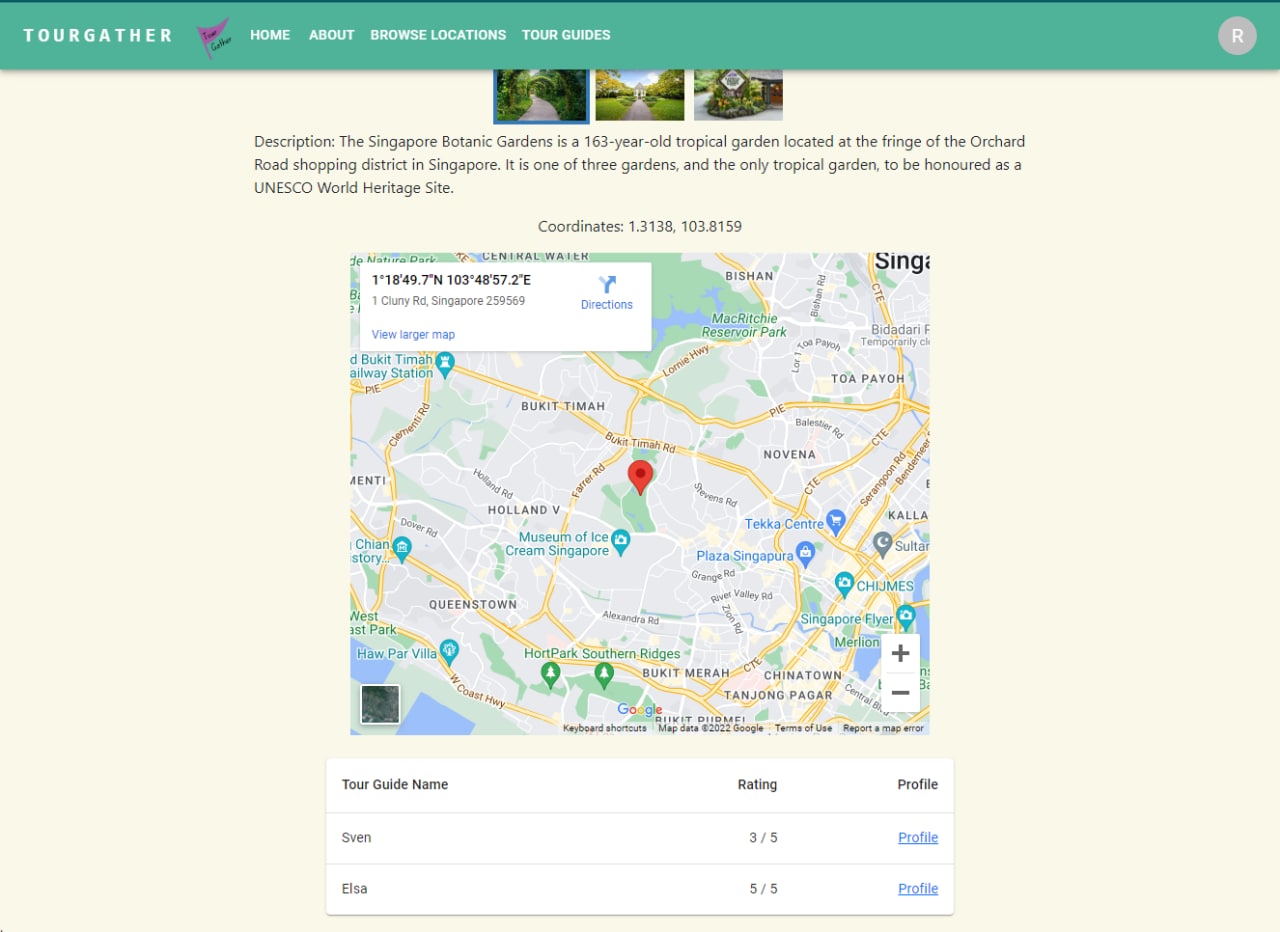Click the TOA PAYOH map label
This screenshot has width=1280, height=932.
pyautogui.click(x=868, y=379)
